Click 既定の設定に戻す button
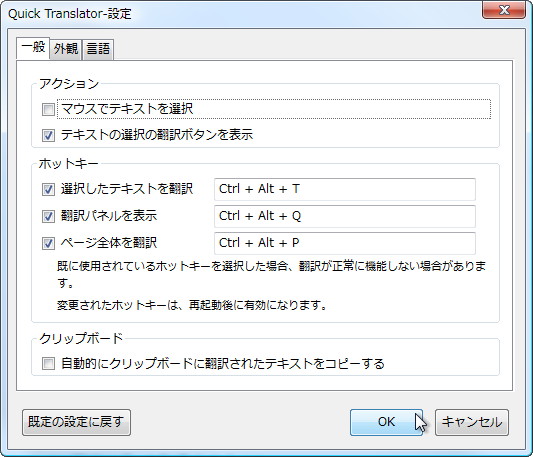 pyautogui.click(x=76, y=422)
